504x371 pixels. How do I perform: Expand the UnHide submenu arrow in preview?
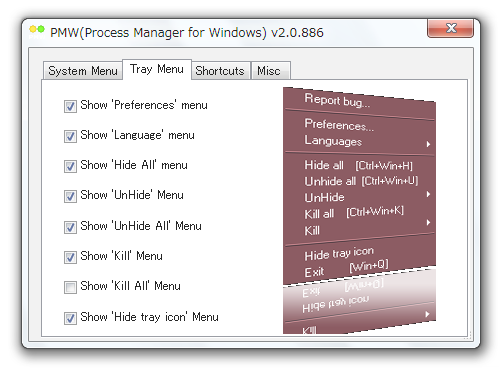428,194
